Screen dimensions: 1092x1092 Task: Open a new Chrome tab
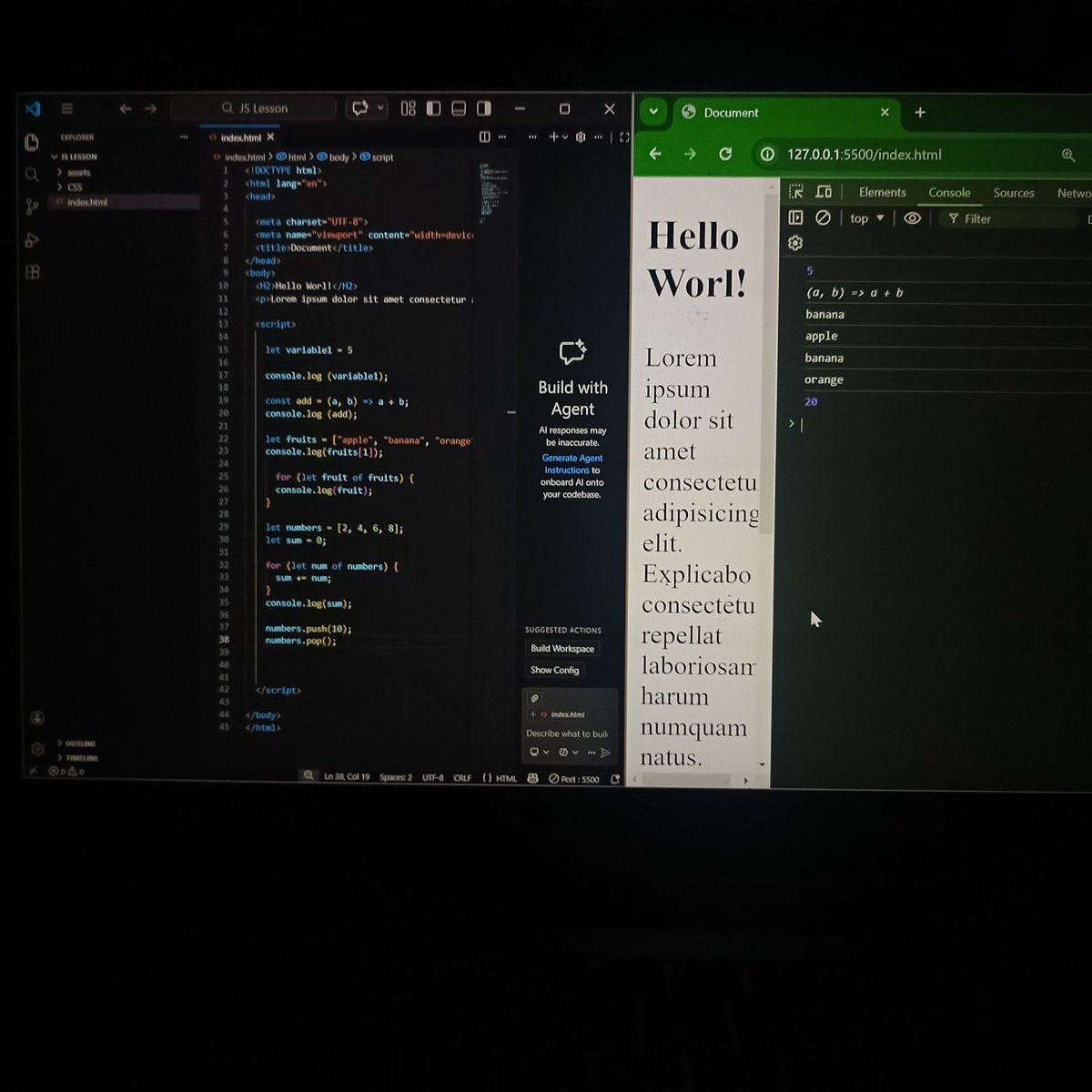[x=920, y=112]
